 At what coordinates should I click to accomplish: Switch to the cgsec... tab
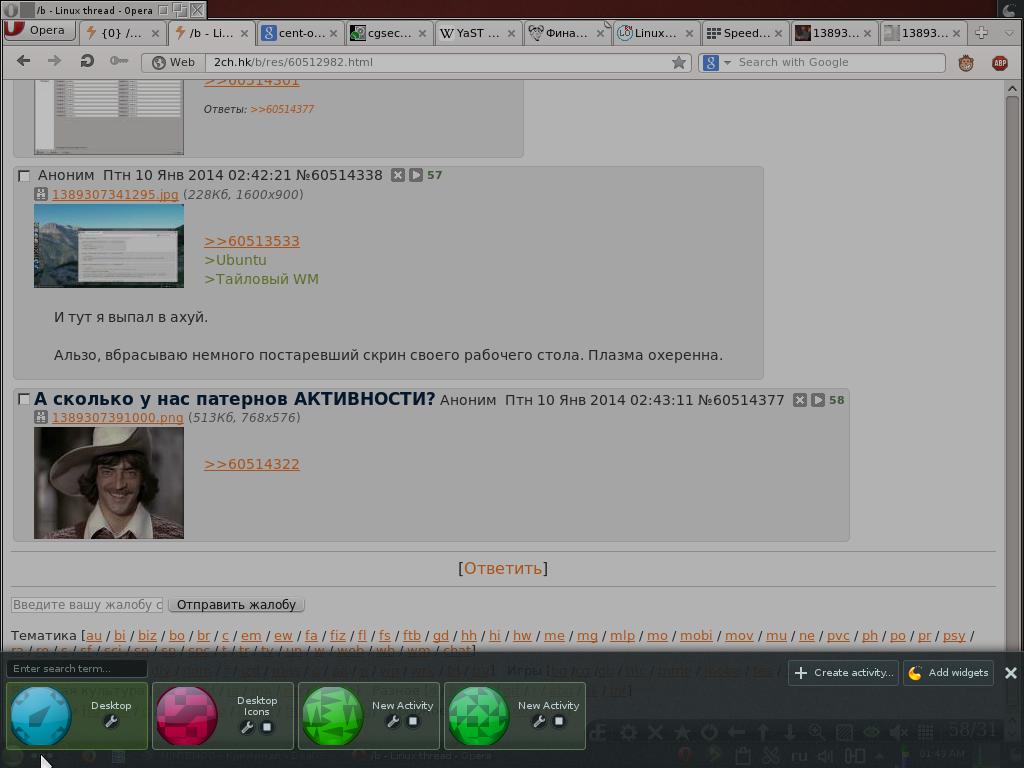coord(389,33)
